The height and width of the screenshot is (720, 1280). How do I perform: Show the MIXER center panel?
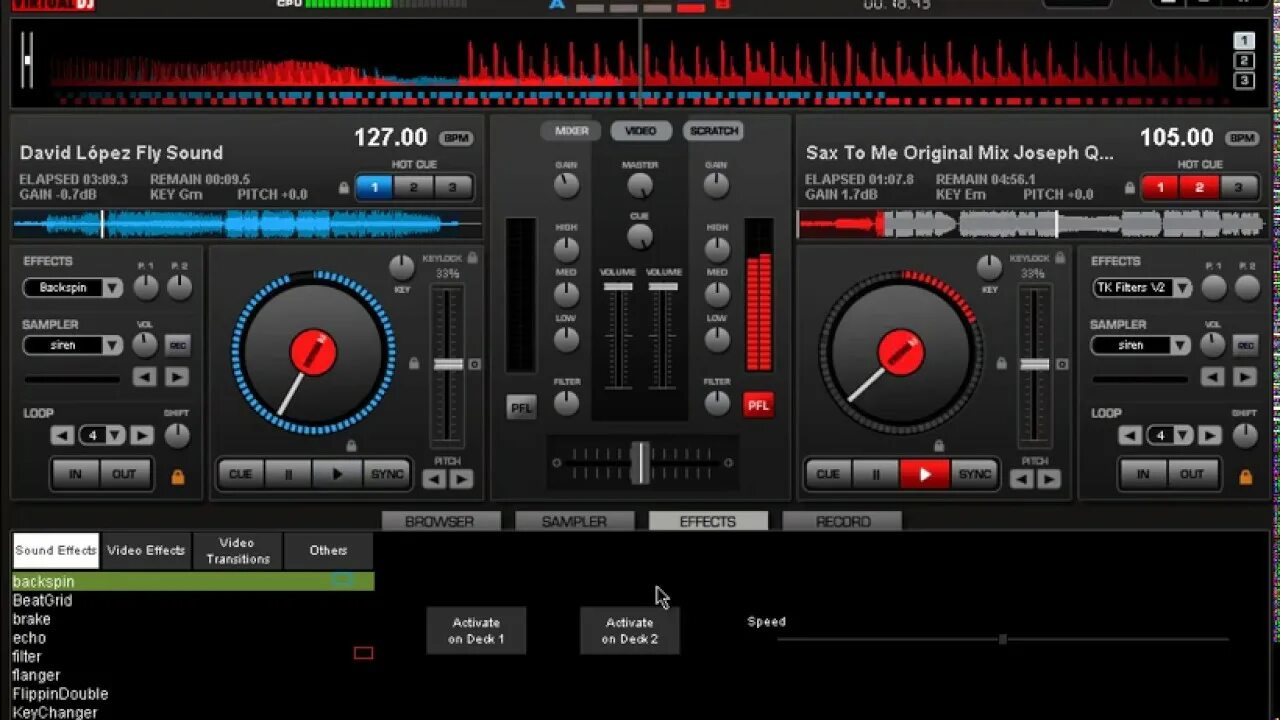click(571, 131)
